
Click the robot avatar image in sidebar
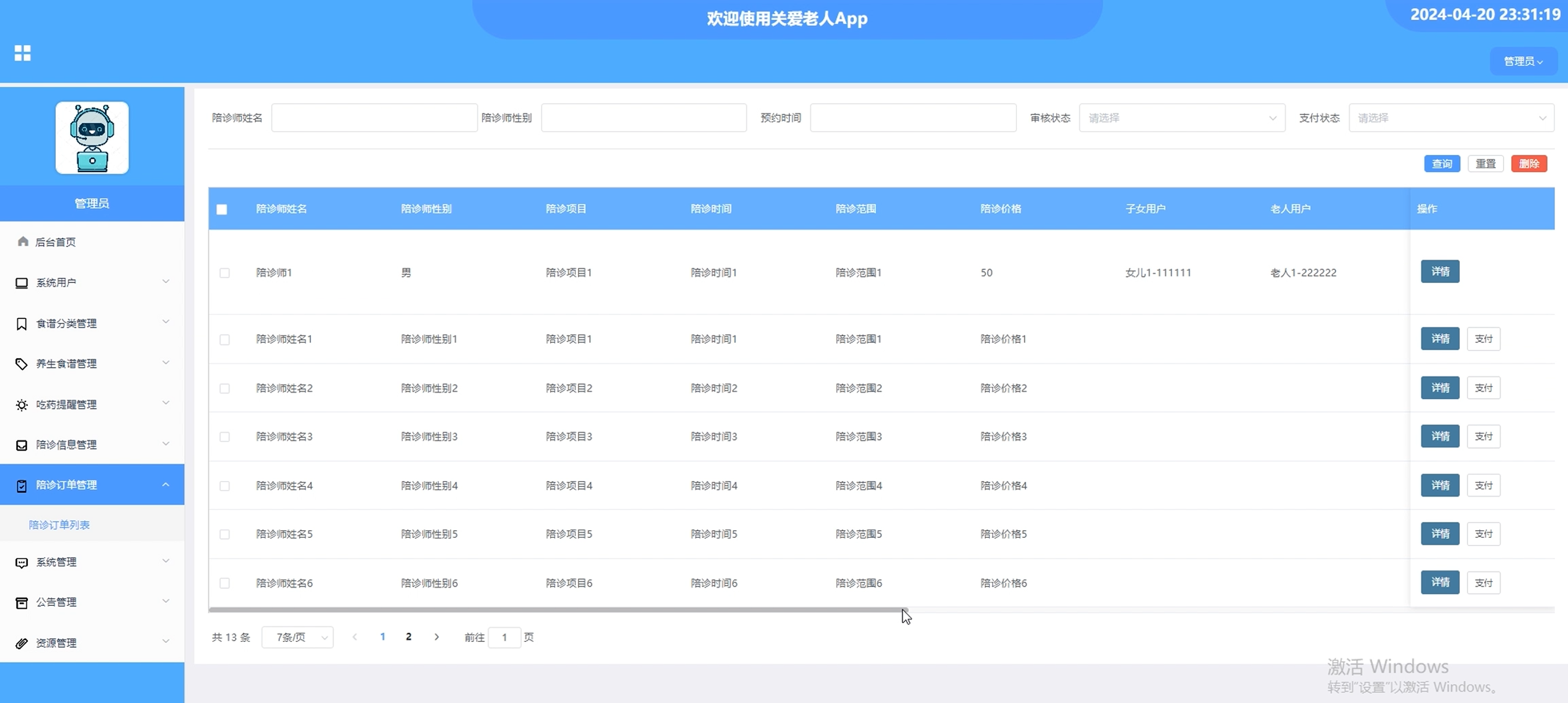[x=92, y=137]
